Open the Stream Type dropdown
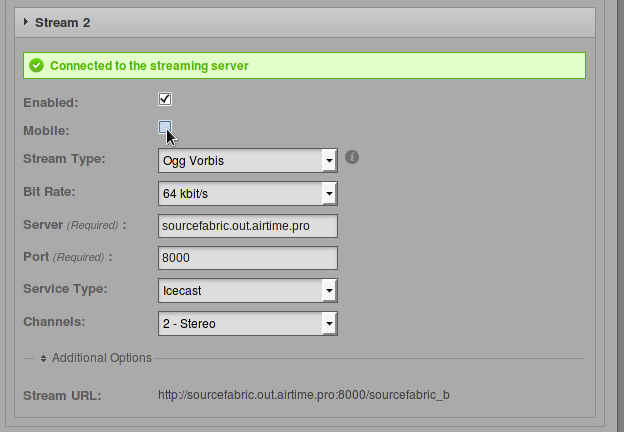 tap(248, 160)
